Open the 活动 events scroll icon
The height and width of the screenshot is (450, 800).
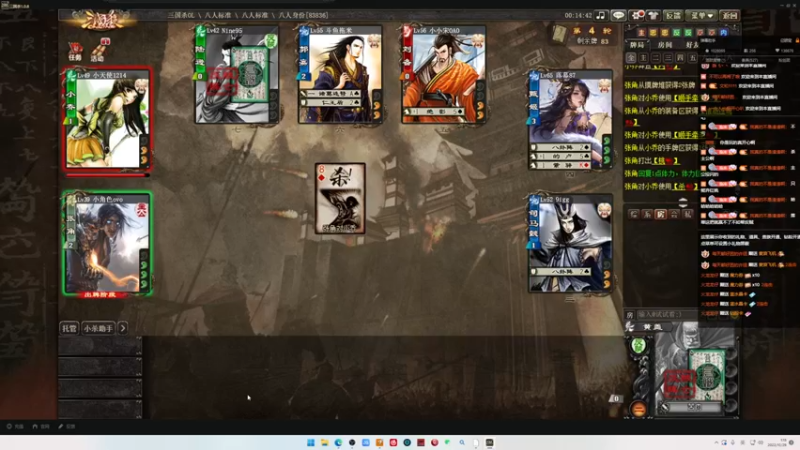pyautogui.click(x=98, y=50)
